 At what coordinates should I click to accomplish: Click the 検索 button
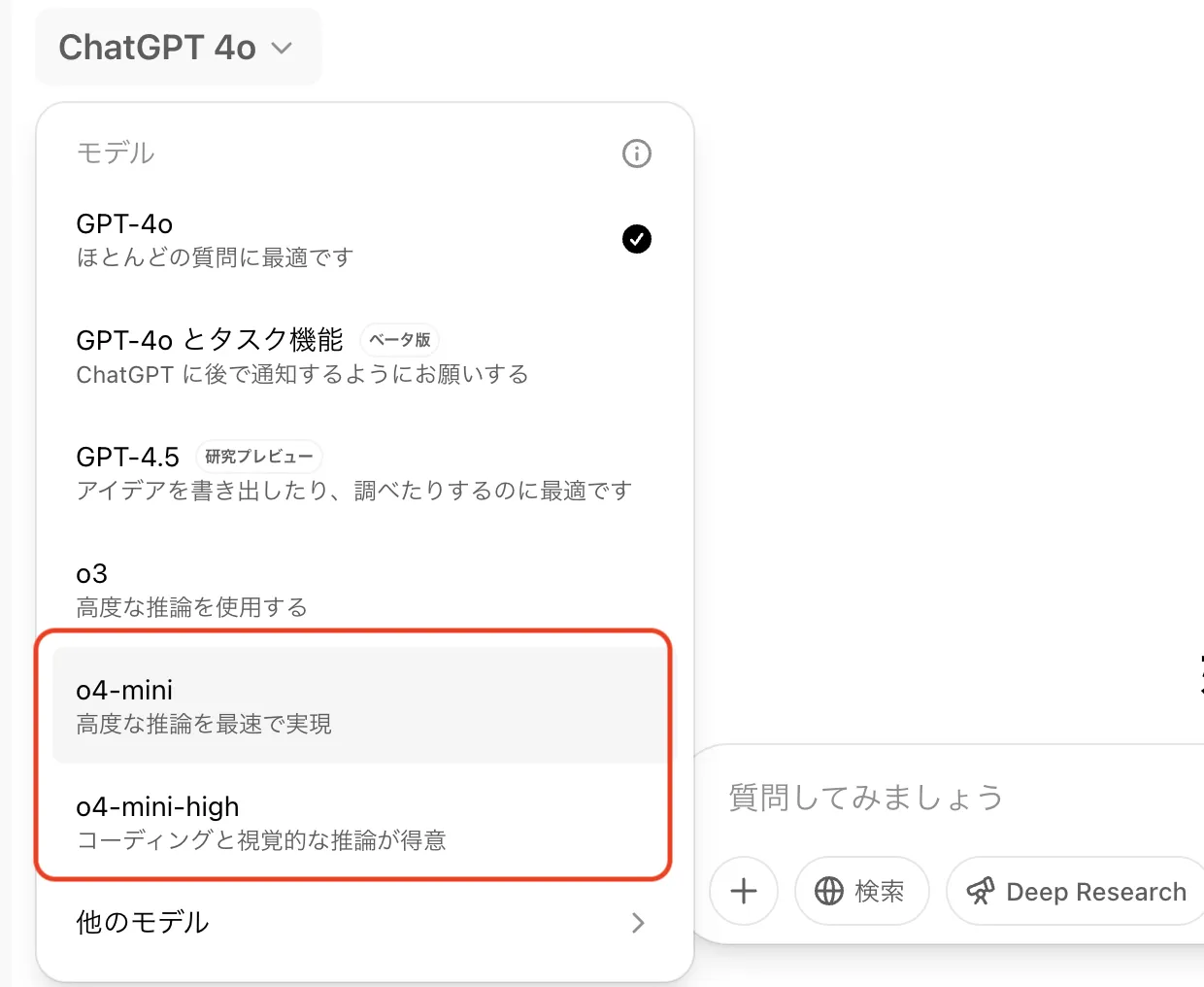[x=862, y=891]
